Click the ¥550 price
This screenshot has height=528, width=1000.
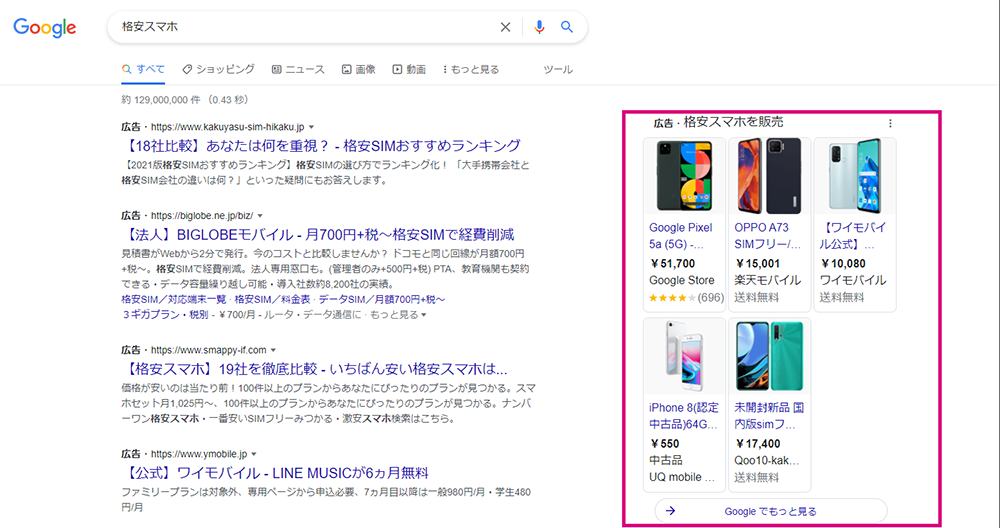click(665, 444)
